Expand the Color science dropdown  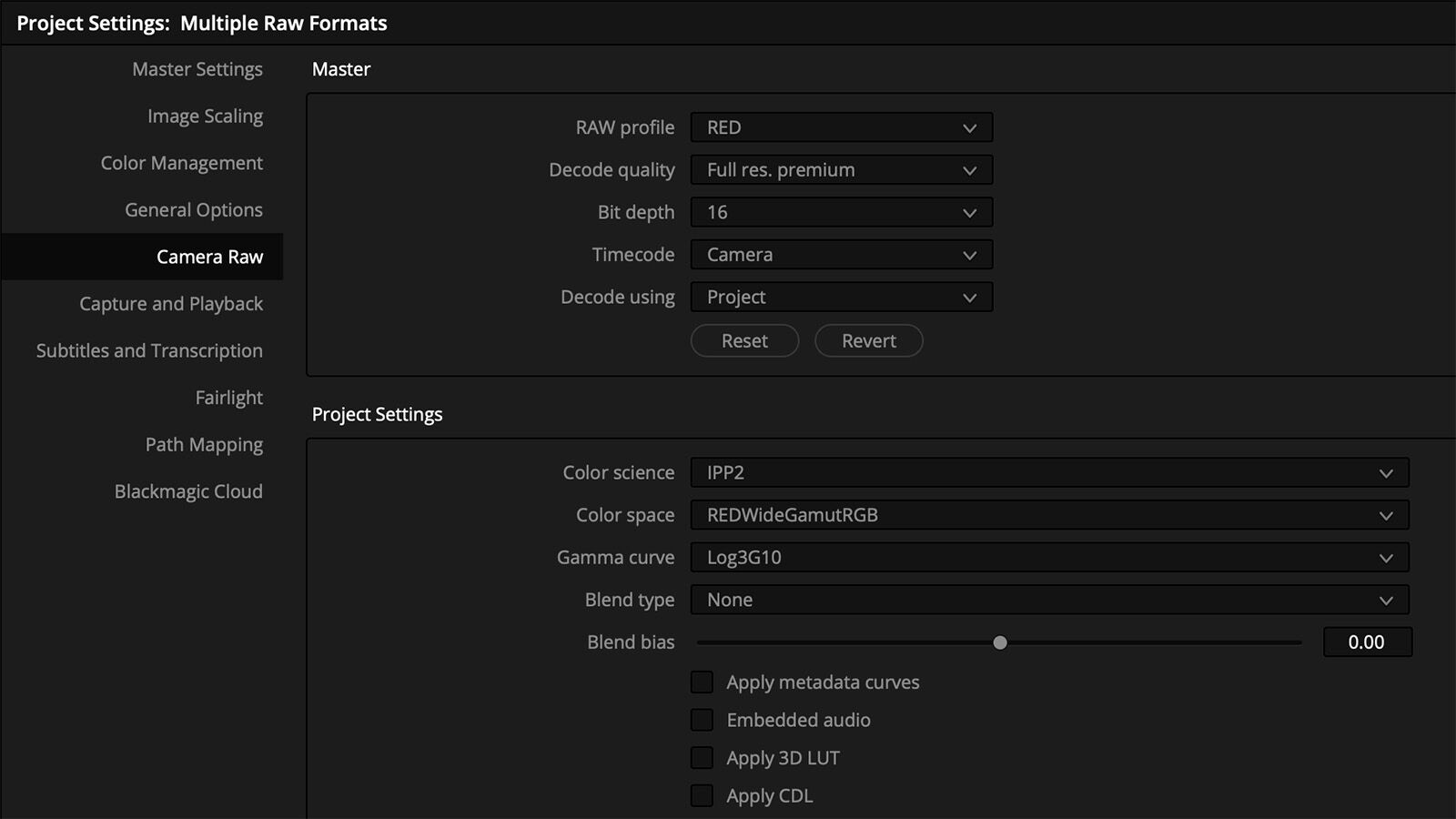(1046, 472)
